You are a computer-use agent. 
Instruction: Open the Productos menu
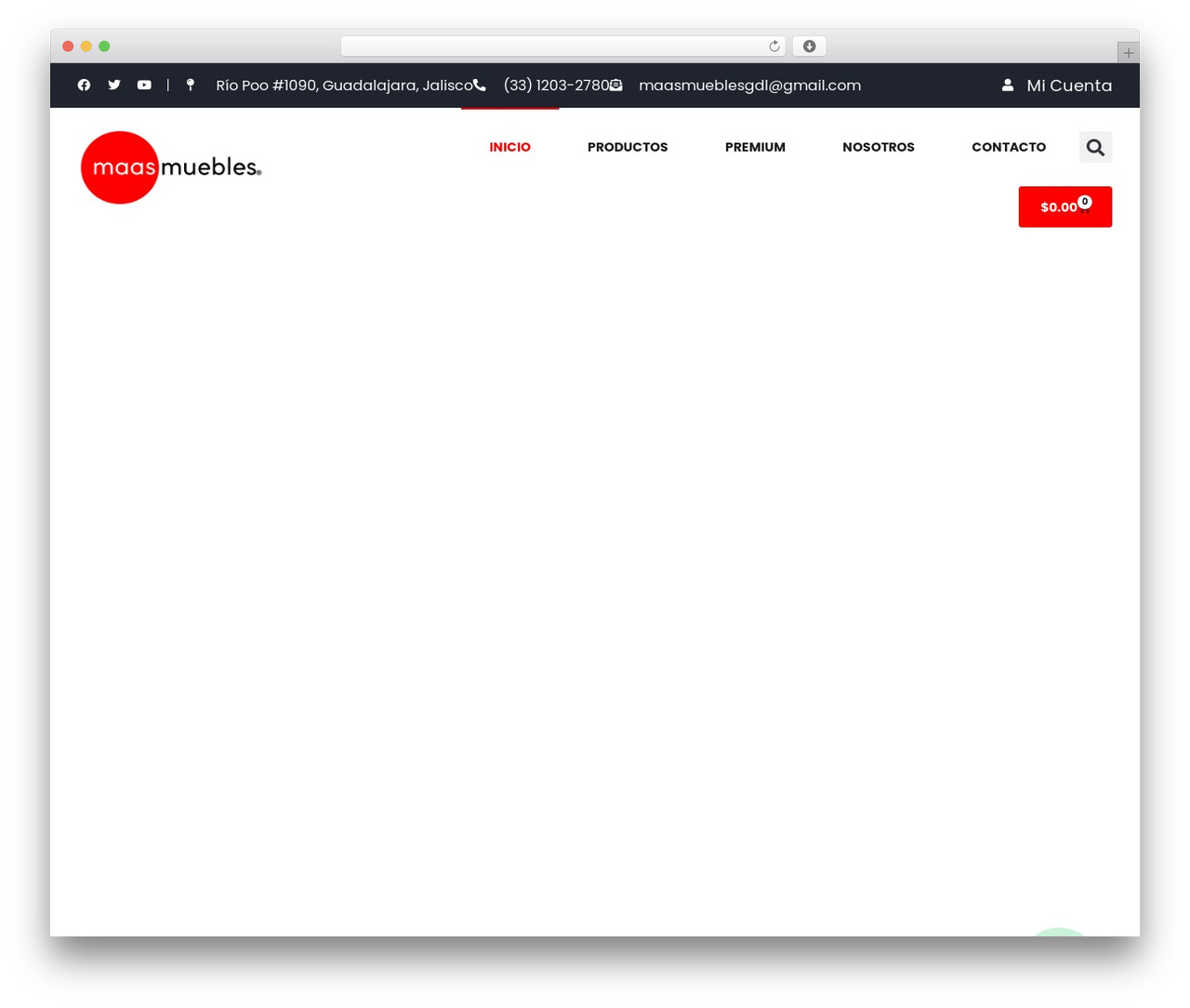pyautogui.click(x=628, y=147)
